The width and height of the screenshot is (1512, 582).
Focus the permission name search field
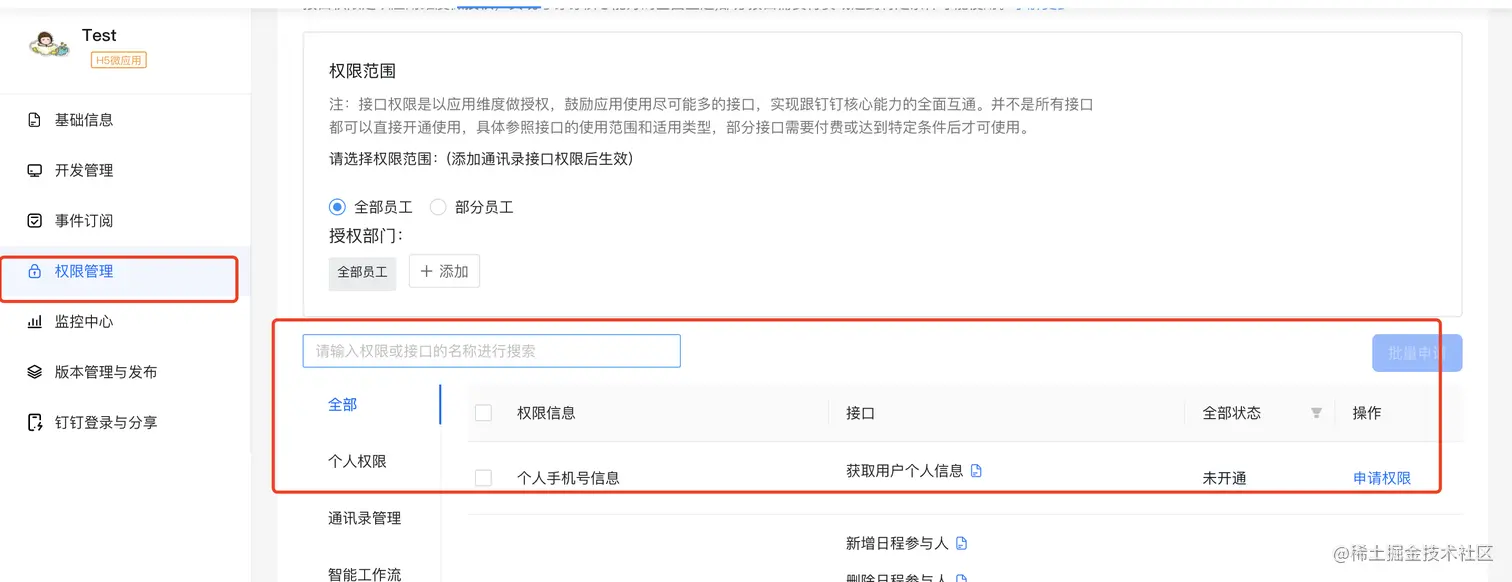491,351
